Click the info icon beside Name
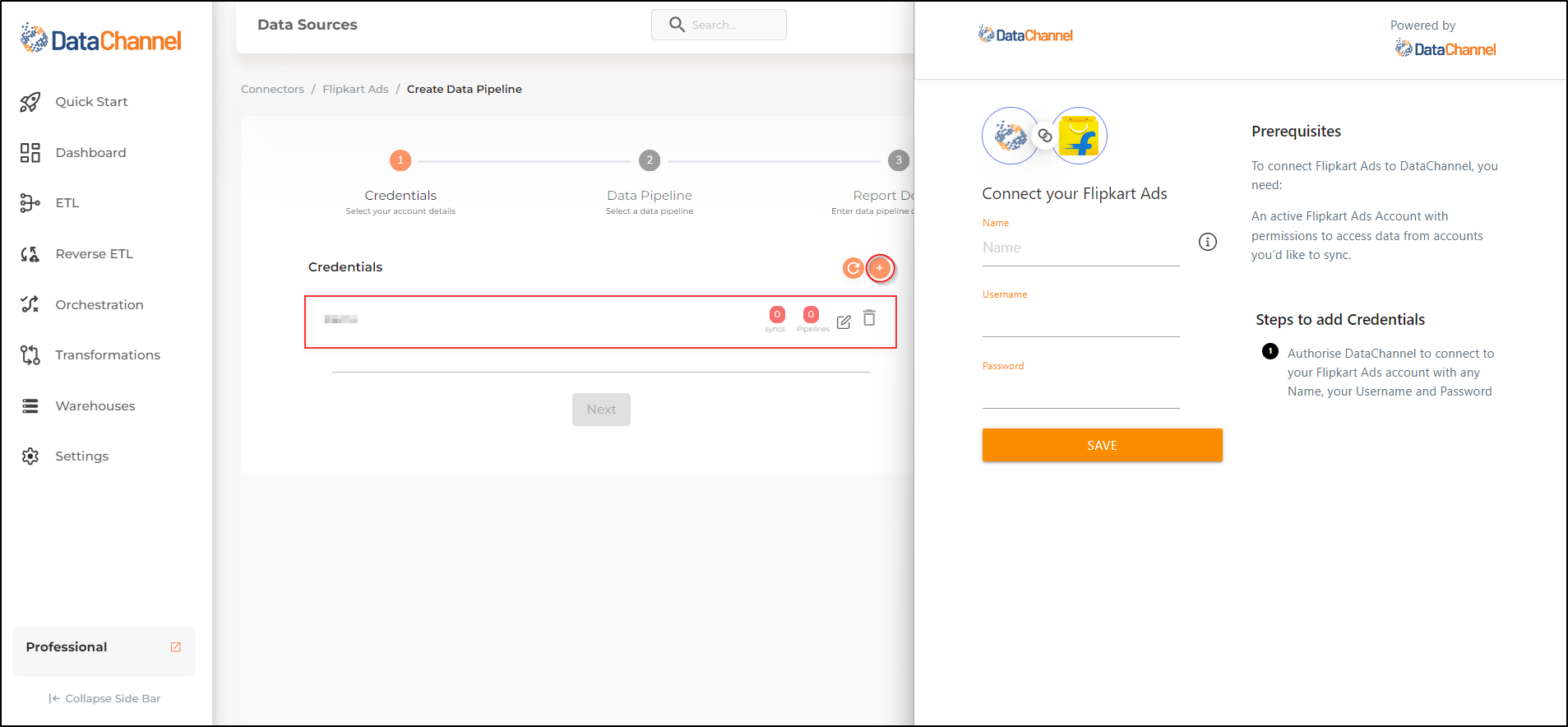The width and height of the screenshot is (1568, 727). (1208, 242)
